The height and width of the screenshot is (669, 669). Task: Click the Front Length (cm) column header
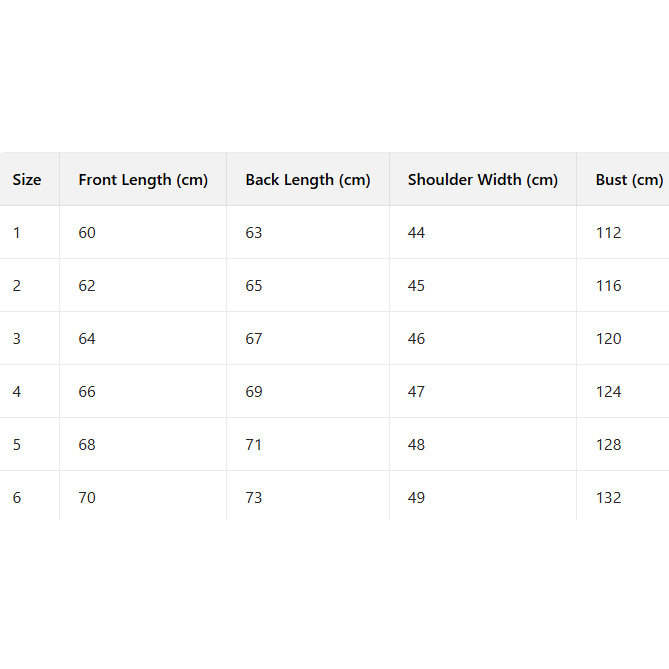tap(143, 180)
